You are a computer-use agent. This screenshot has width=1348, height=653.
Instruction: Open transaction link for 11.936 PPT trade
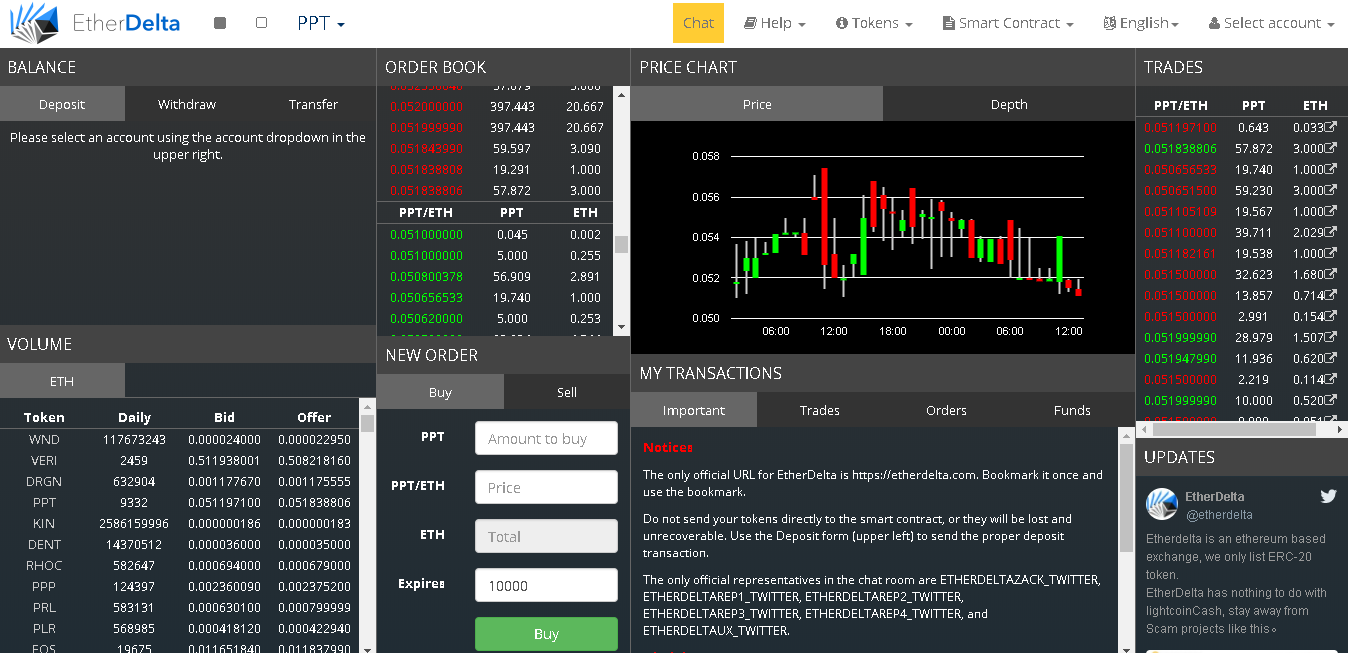click(1330, 358)
